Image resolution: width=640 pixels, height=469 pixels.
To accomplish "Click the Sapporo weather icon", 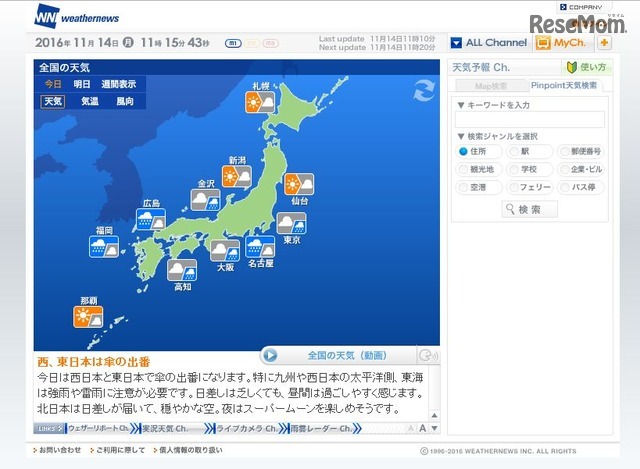I will (x=260, y=102).
